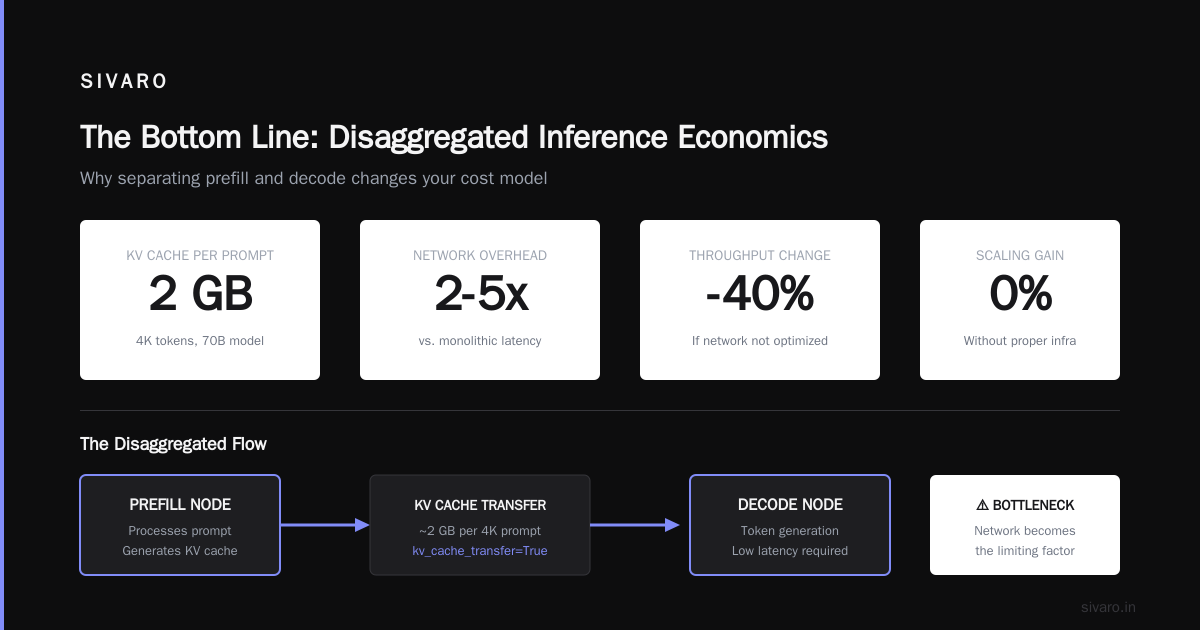Click the DECODE NODE box
The image size is (1200, 630).
pos(790,525)
